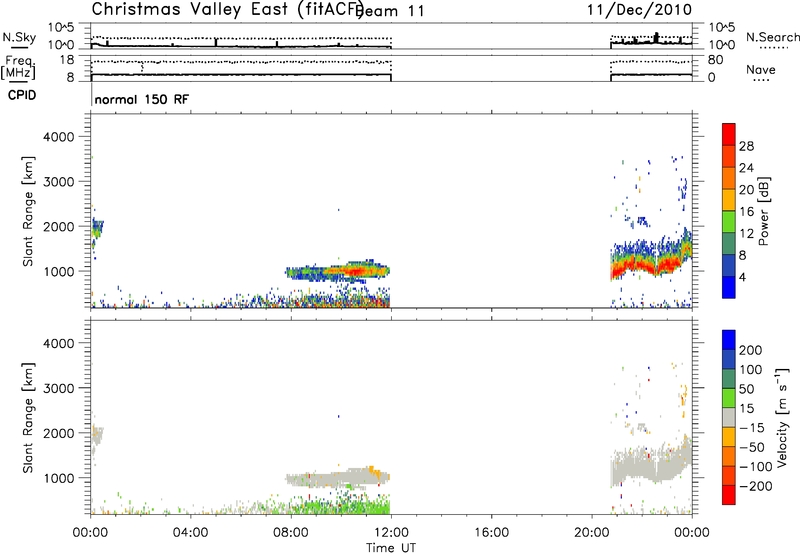Click the 'Time UT' axis title
The image size is (800, 554).
391,548
